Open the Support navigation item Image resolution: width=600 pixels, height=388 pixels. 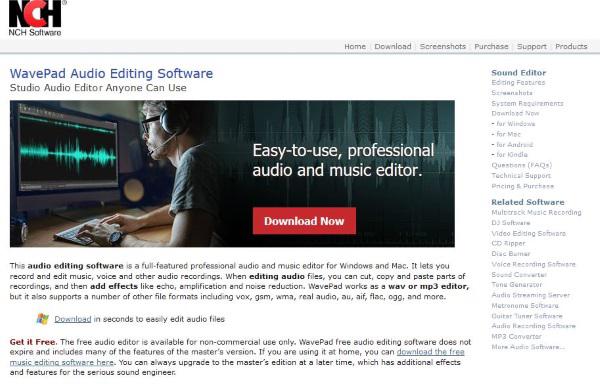click(532, 46)
